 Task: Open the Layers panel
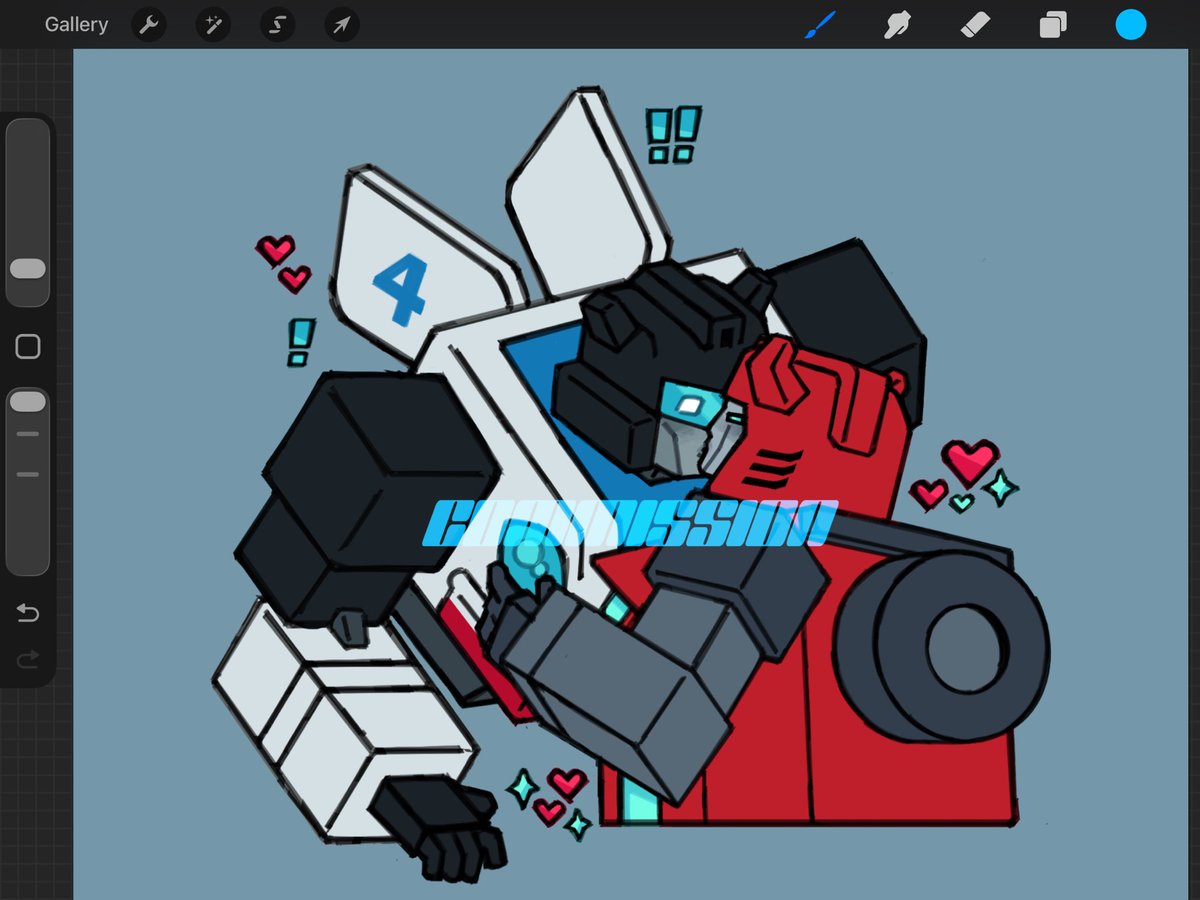click(x=1052, y=25)
